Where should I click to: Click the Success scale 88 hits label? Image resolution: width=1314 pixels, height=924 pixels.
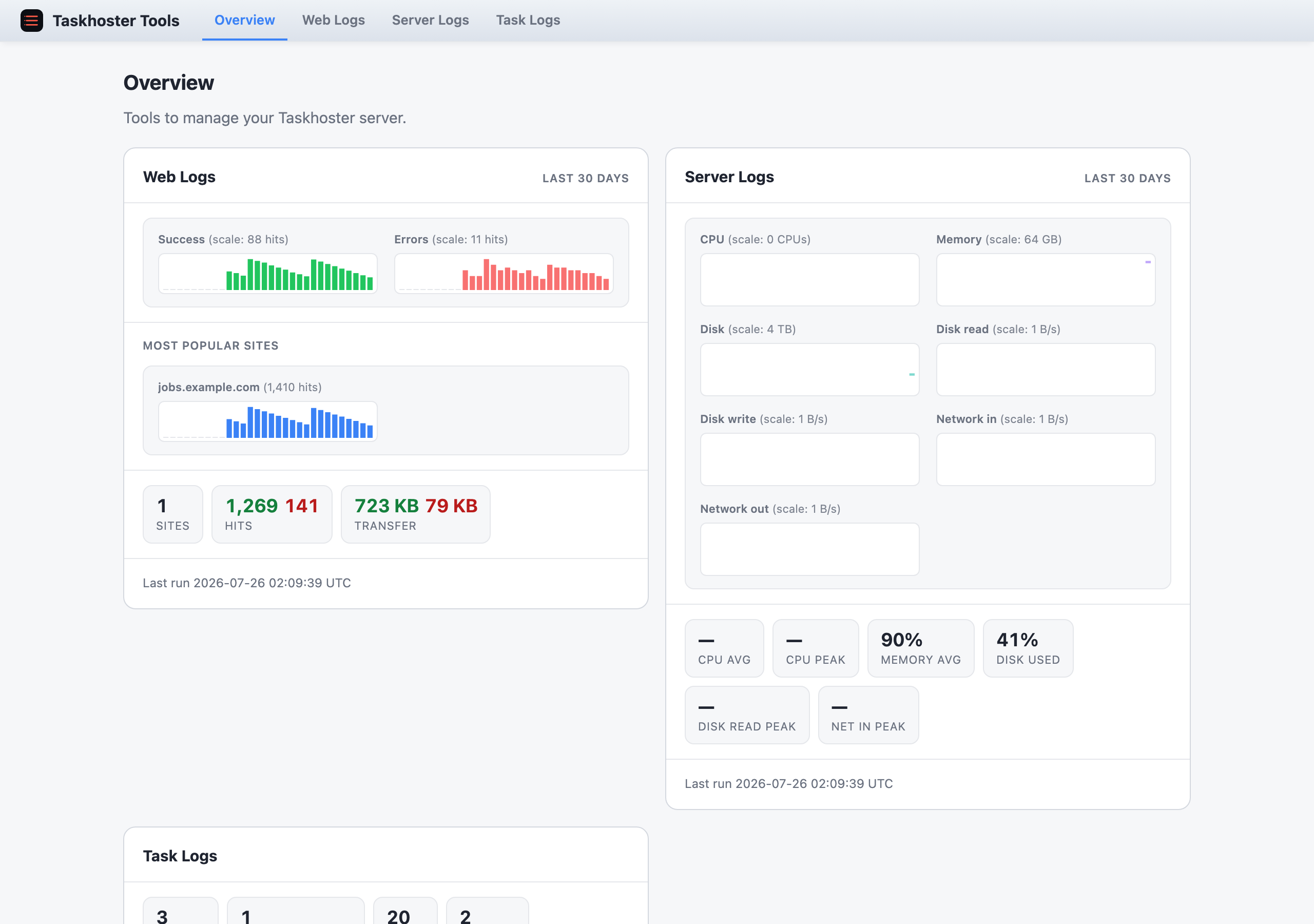(248, 239)
